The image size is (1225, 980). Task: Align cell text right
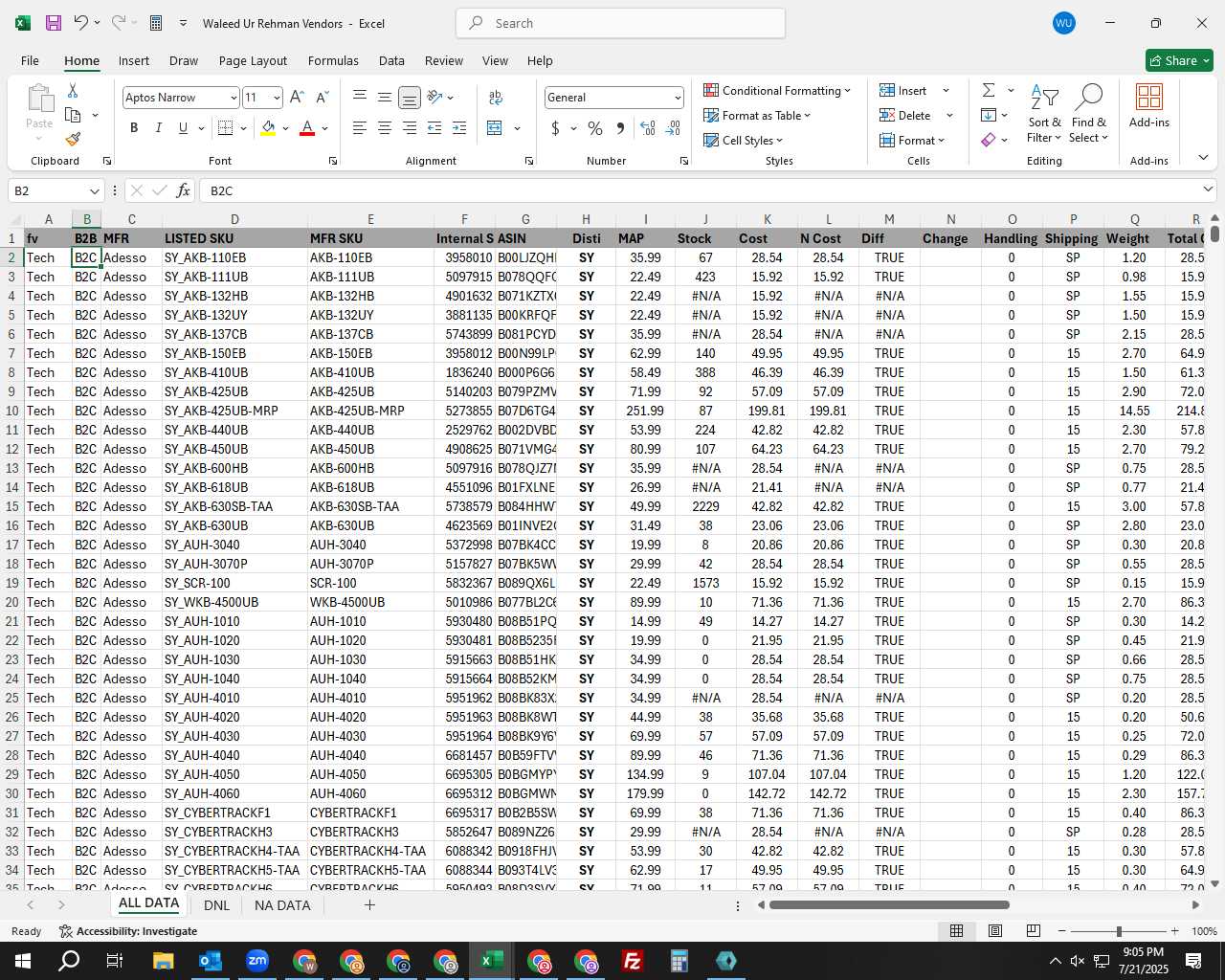pos(410,128)
